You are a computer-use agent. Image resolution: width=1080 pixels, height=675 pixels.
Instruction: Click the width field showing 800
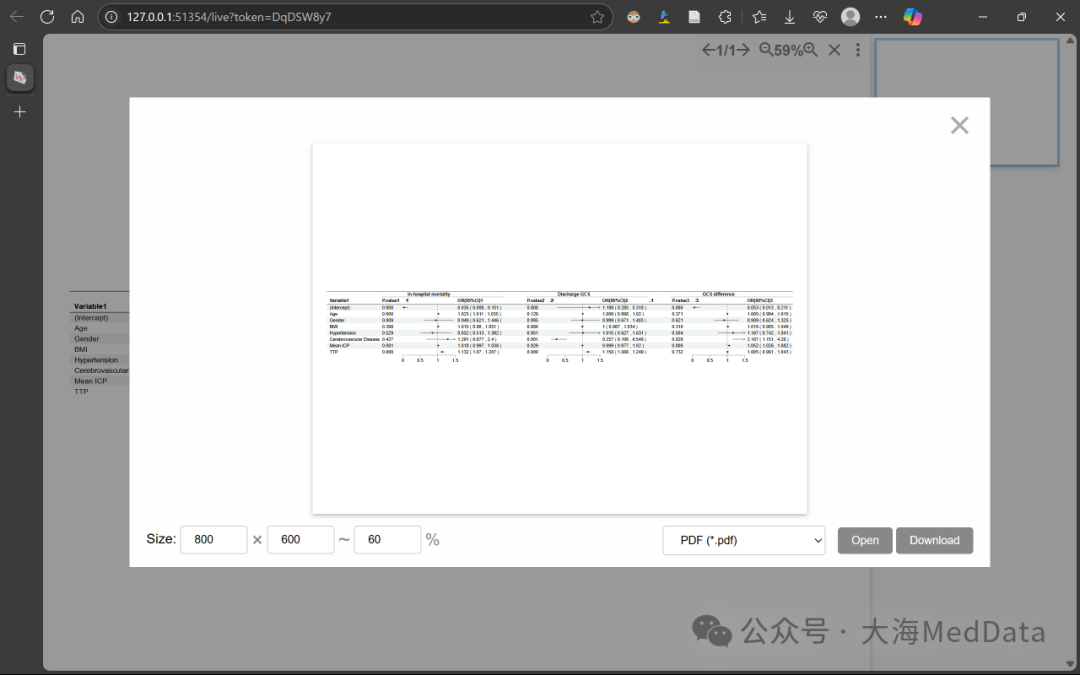coord(214,539)
